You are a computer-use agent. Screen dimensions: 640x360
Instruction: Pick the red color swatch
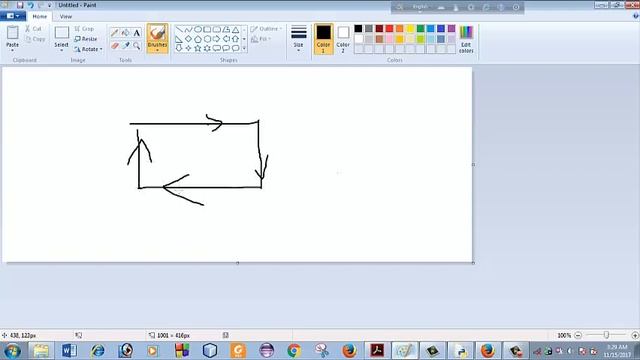tap(389, 29)
